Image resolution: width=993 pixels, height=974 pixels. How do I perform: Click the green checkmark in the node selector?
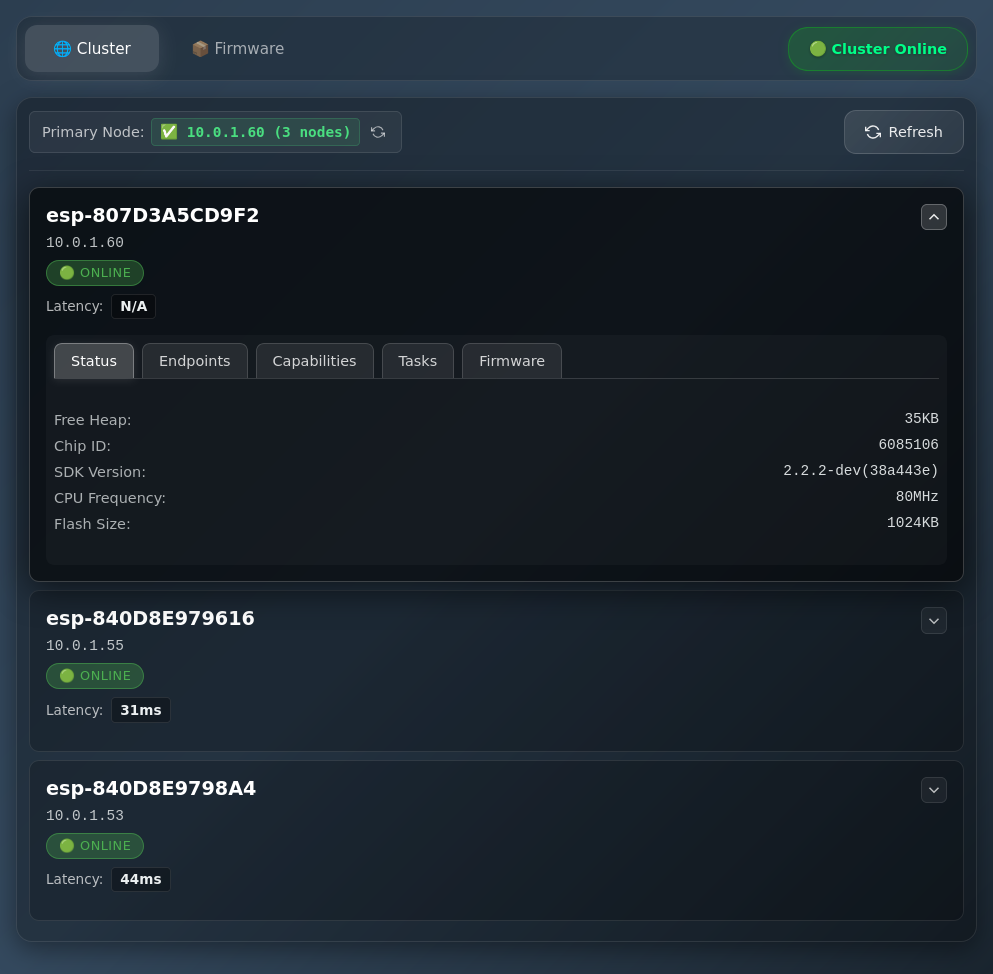(x=169, y=131)
